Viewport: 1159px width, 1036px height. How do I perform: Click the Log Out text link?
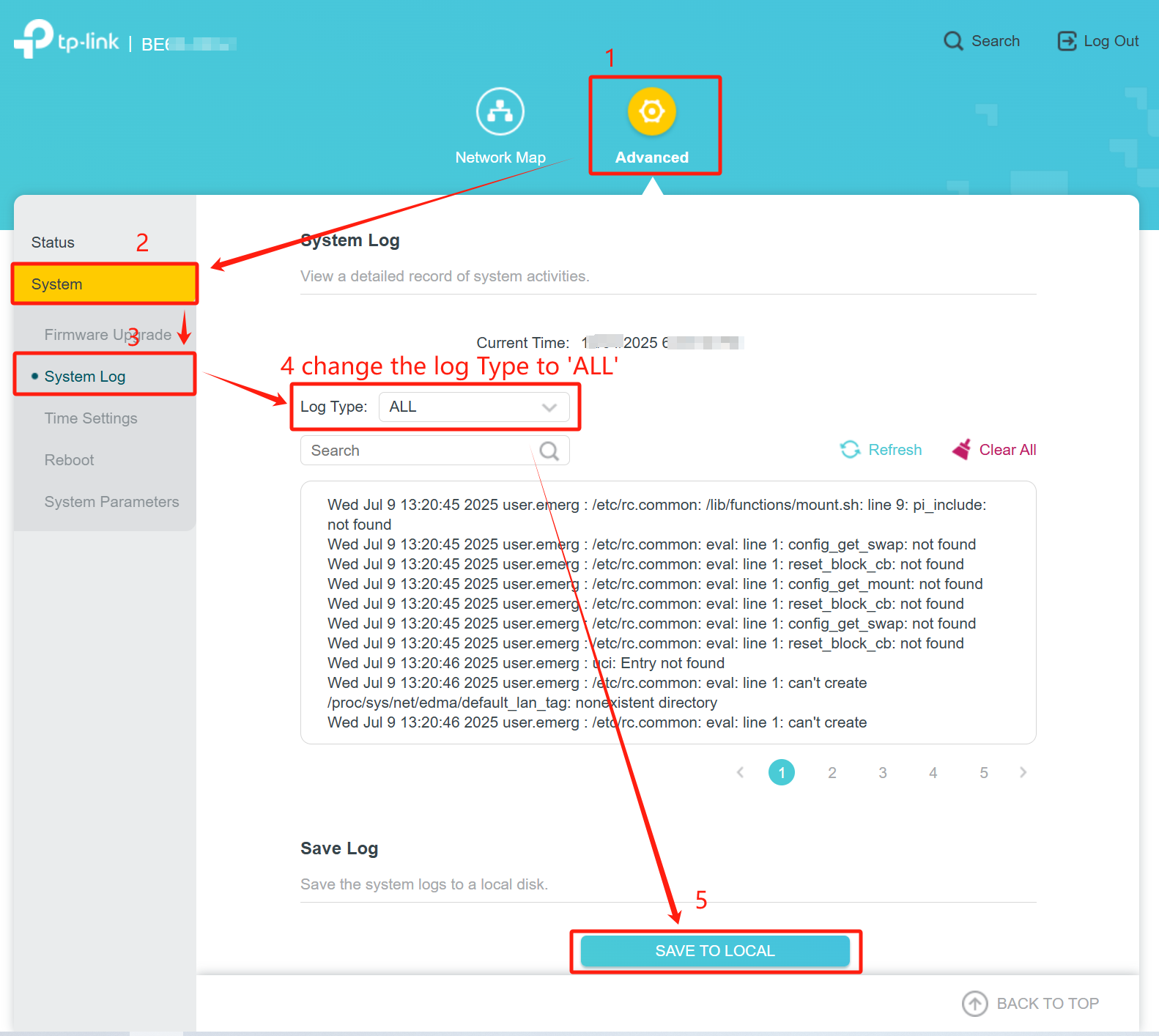pyautogui.click(x=1111, y=41)
